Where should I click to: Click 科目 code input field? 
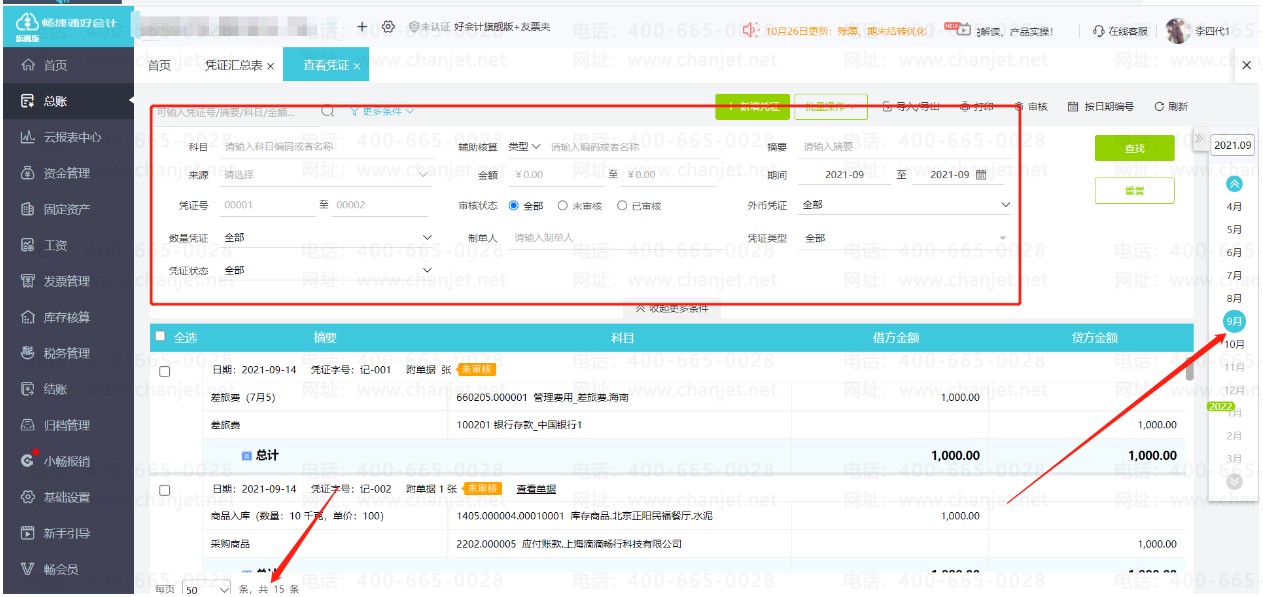325,147
